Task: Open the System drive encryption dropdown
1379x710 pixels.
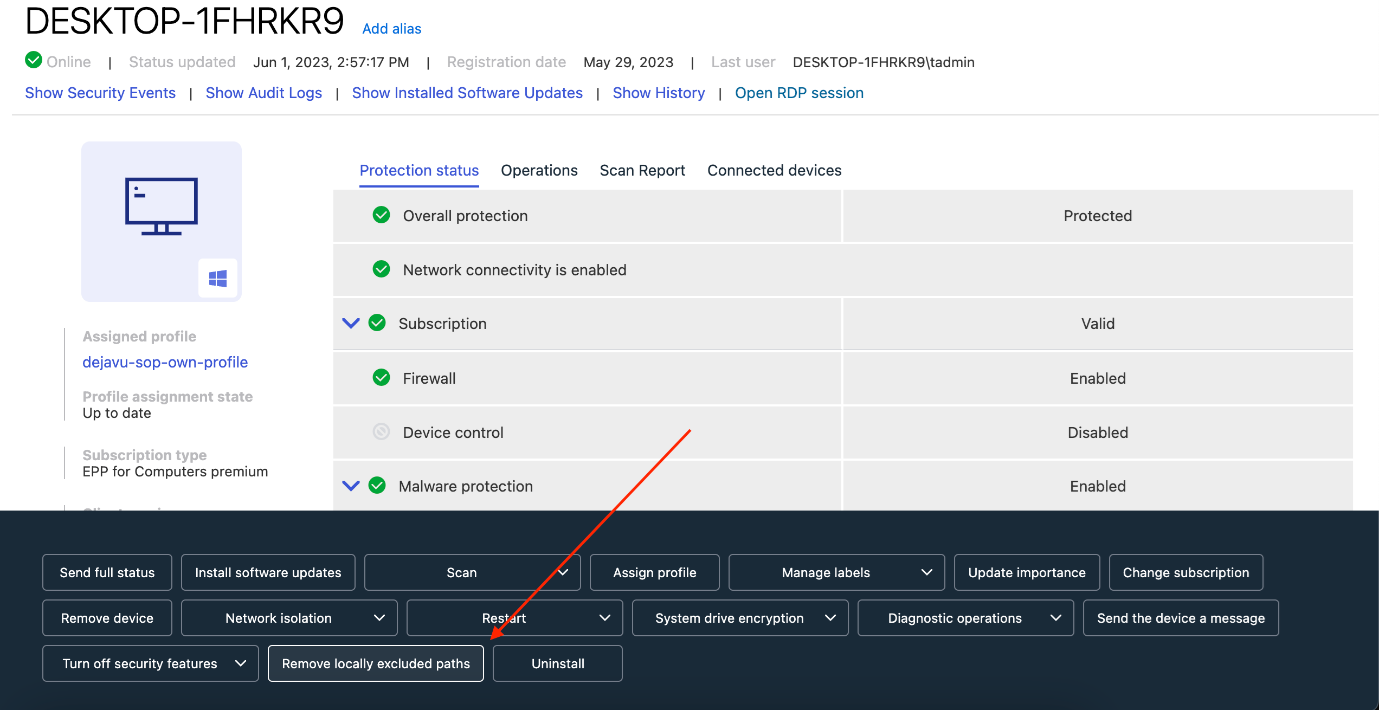Action: point(740,618)
